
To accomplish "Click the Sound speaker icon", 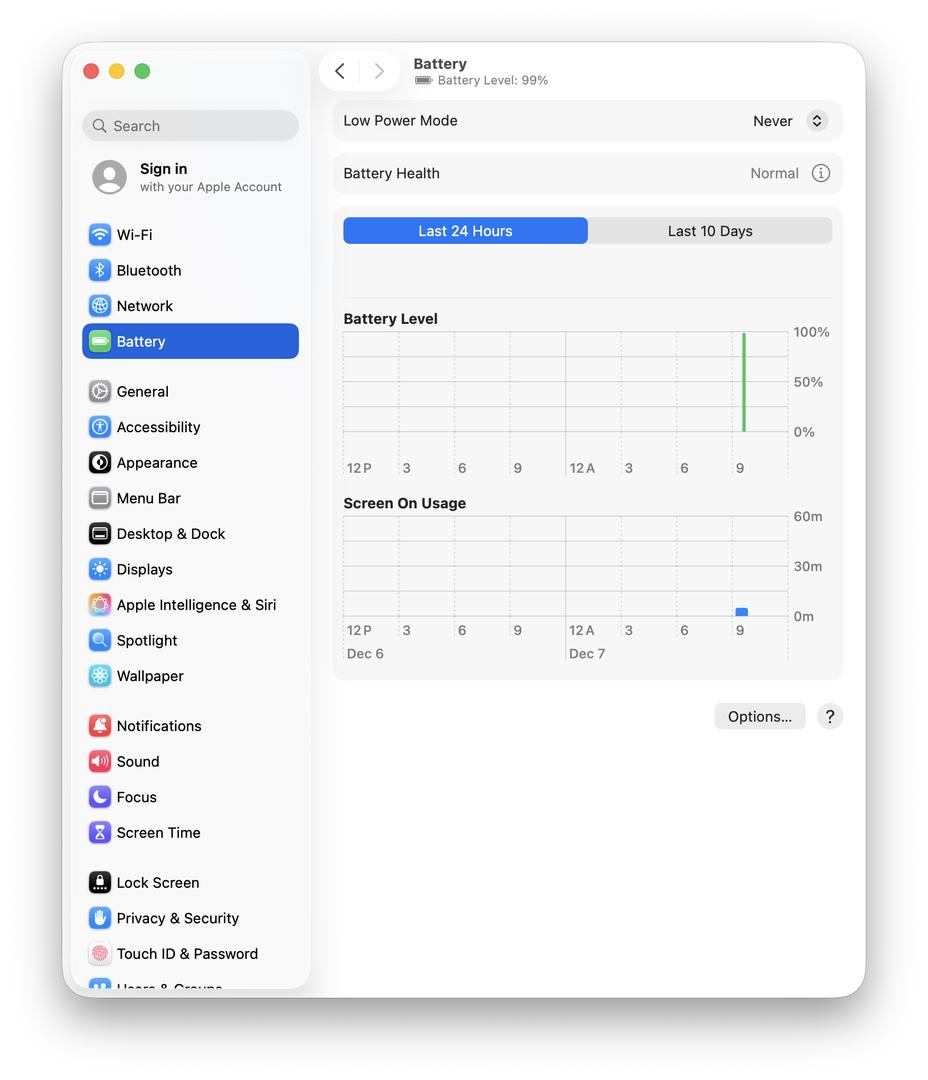I will click(100, 762).
